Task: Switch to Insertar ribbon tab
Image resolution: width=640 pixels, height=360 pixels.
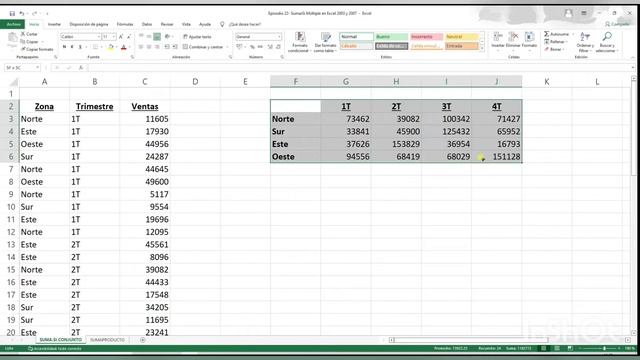Action: click(54, 24)
